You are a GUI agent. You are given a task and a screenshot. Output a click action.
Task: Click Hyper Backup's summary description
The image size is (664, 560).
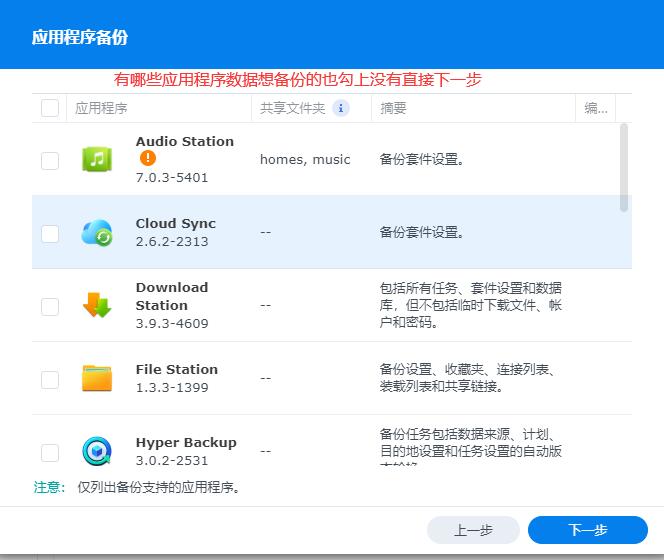click(x=470, y=446)
